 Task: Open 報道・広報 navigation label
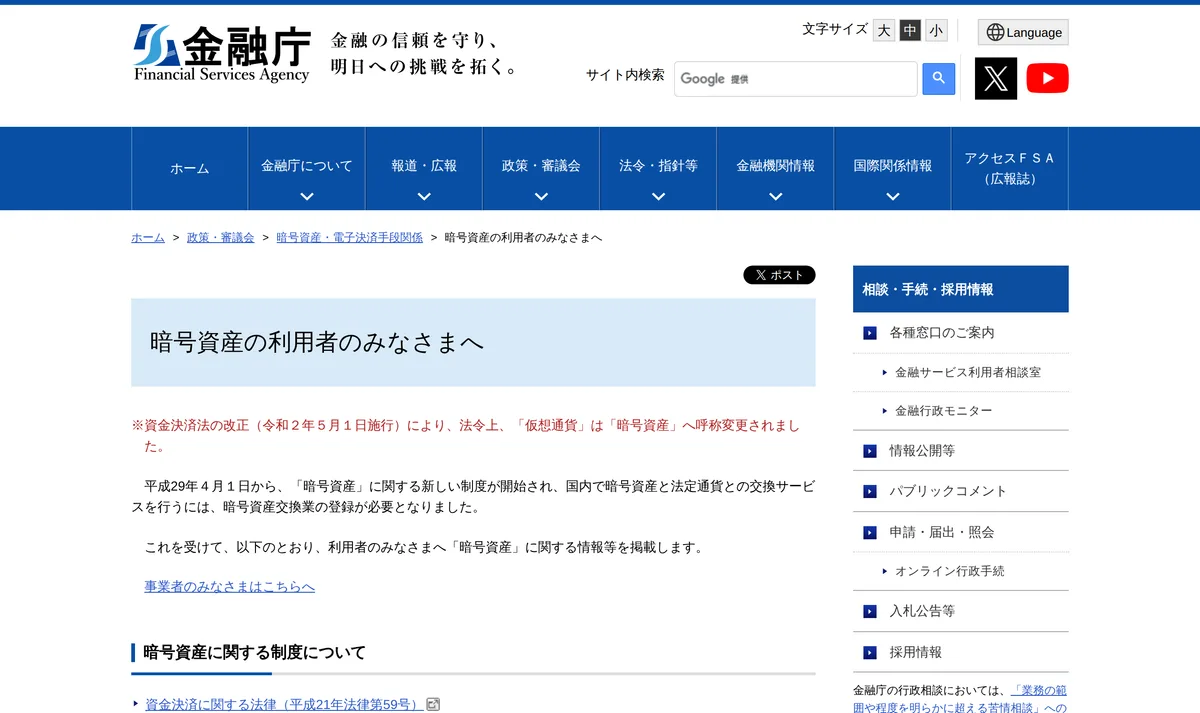coord(424,166)
